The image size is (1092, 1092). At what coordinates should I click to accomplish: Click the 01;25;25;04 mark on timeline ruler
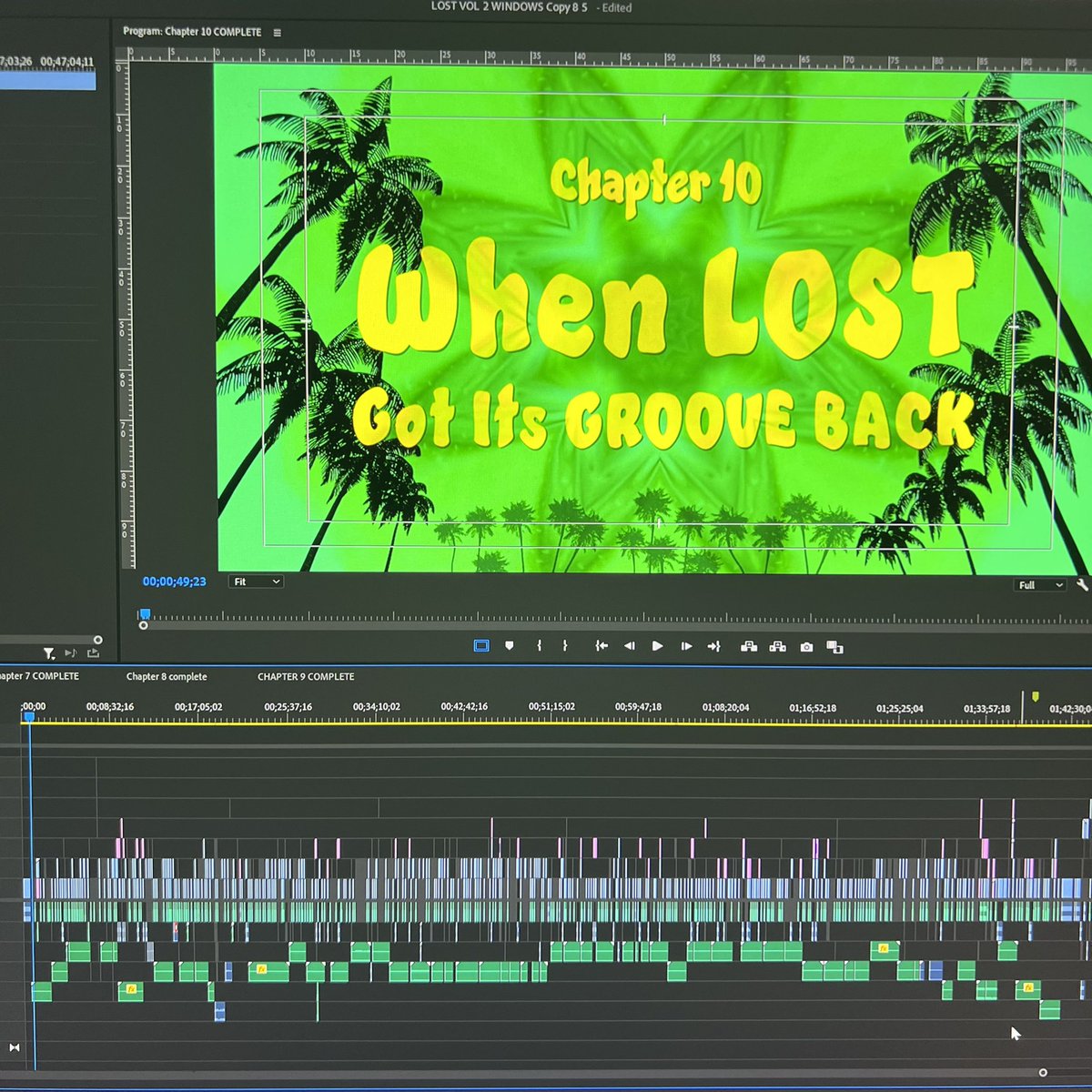pyautogui.click(x=900, y=708)
